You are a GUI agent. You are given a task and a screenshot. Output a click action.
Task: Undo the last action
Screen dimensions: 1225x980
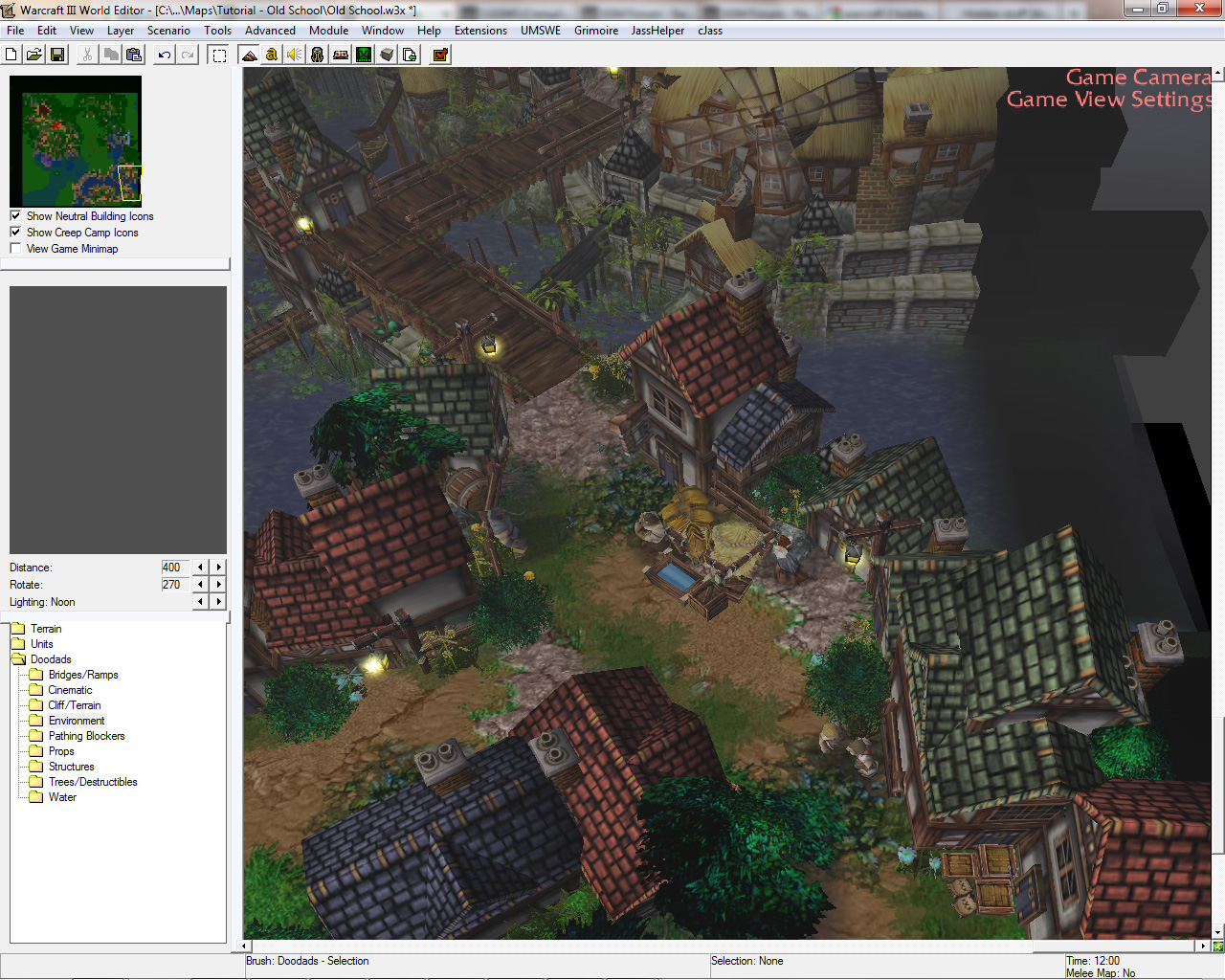(x=165, y=55)
